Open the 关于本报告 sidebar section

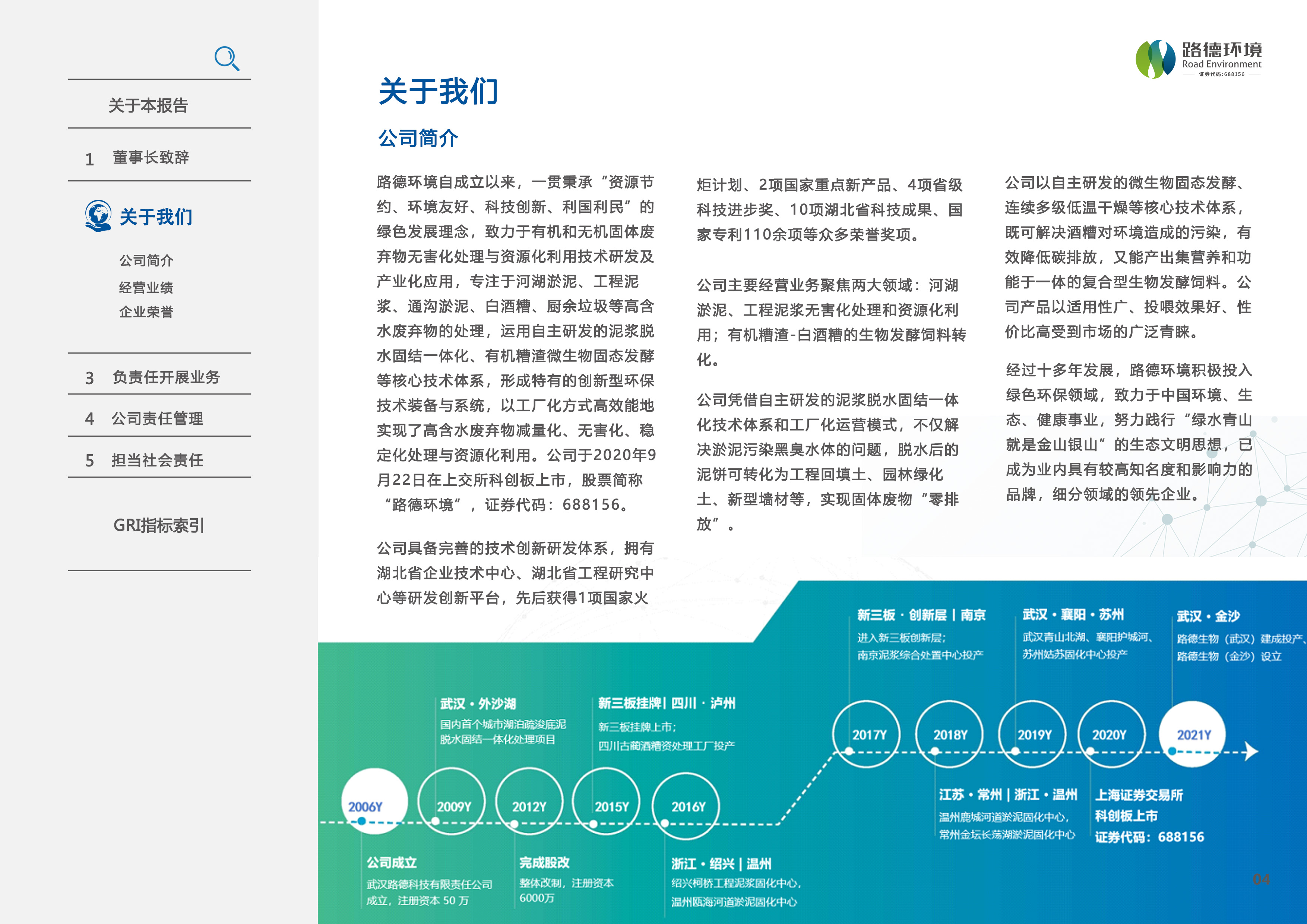[x=148, y=105]
